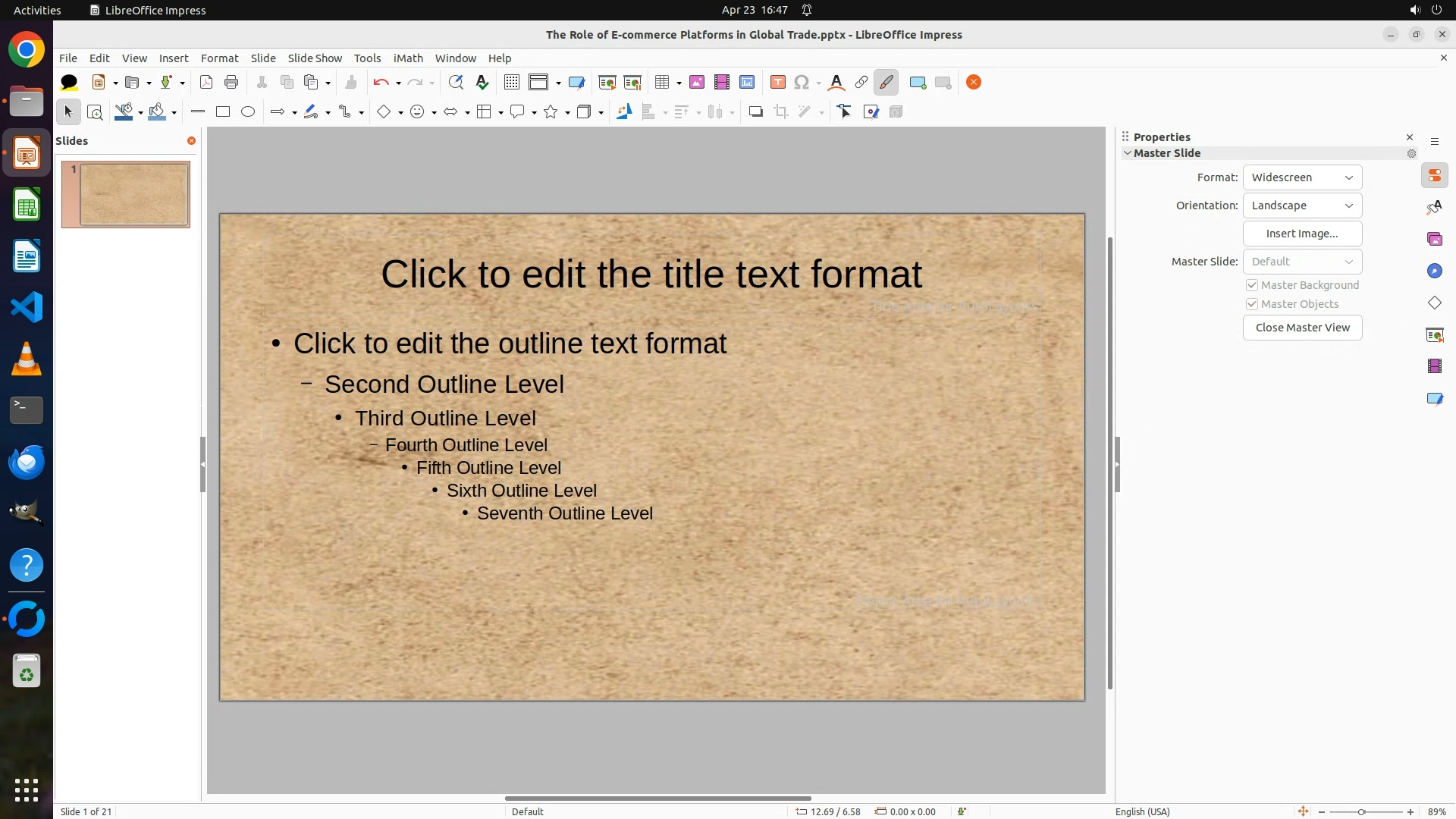Toggle the Shadow icon in drawing toolbar
The height and width of the screenshot is (819, 1456).
click(755, 112)
